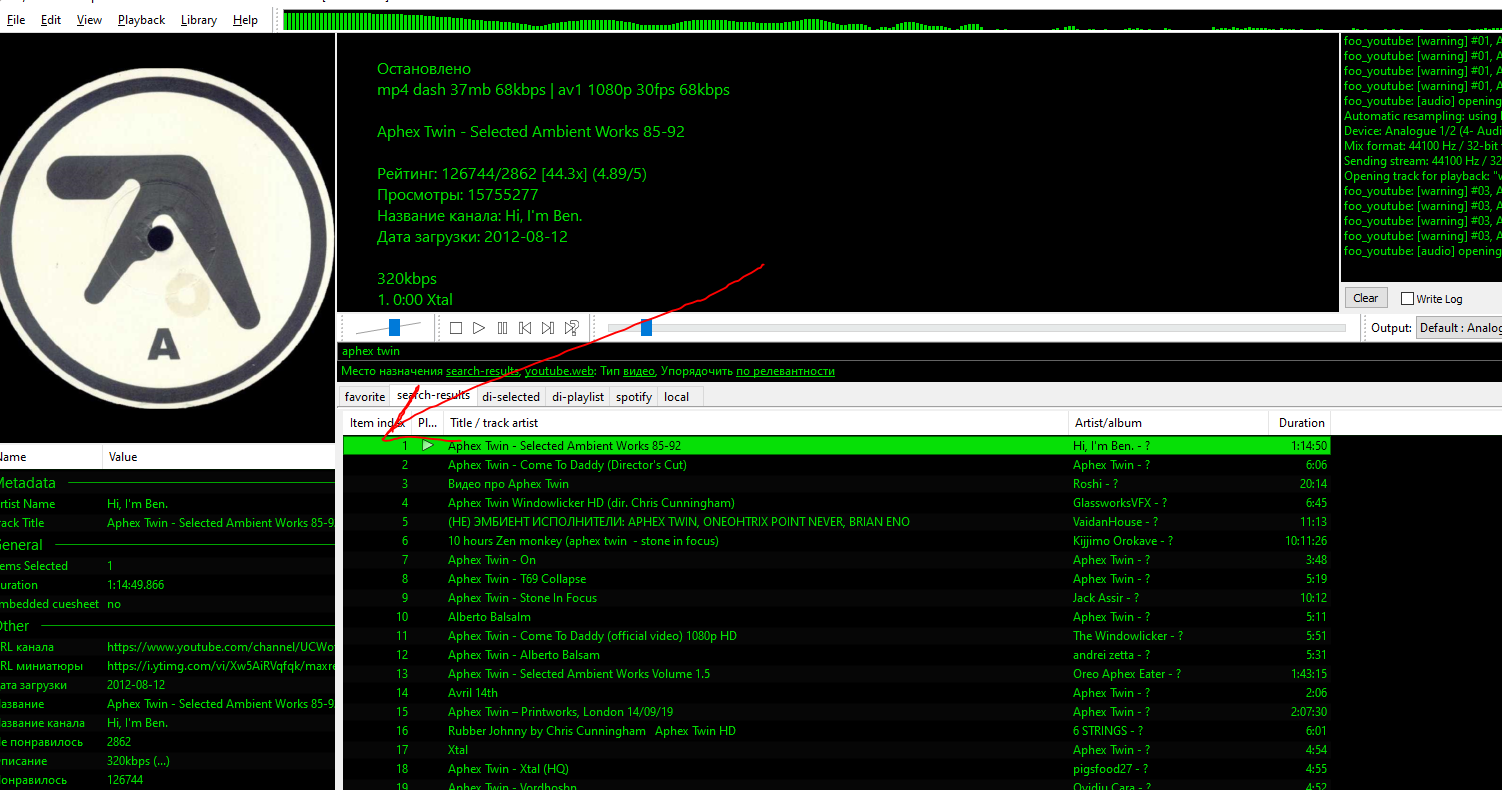Open the di-playlist tab
Viewport: 1502px width, 790px height.
click(x=578, y=397)
